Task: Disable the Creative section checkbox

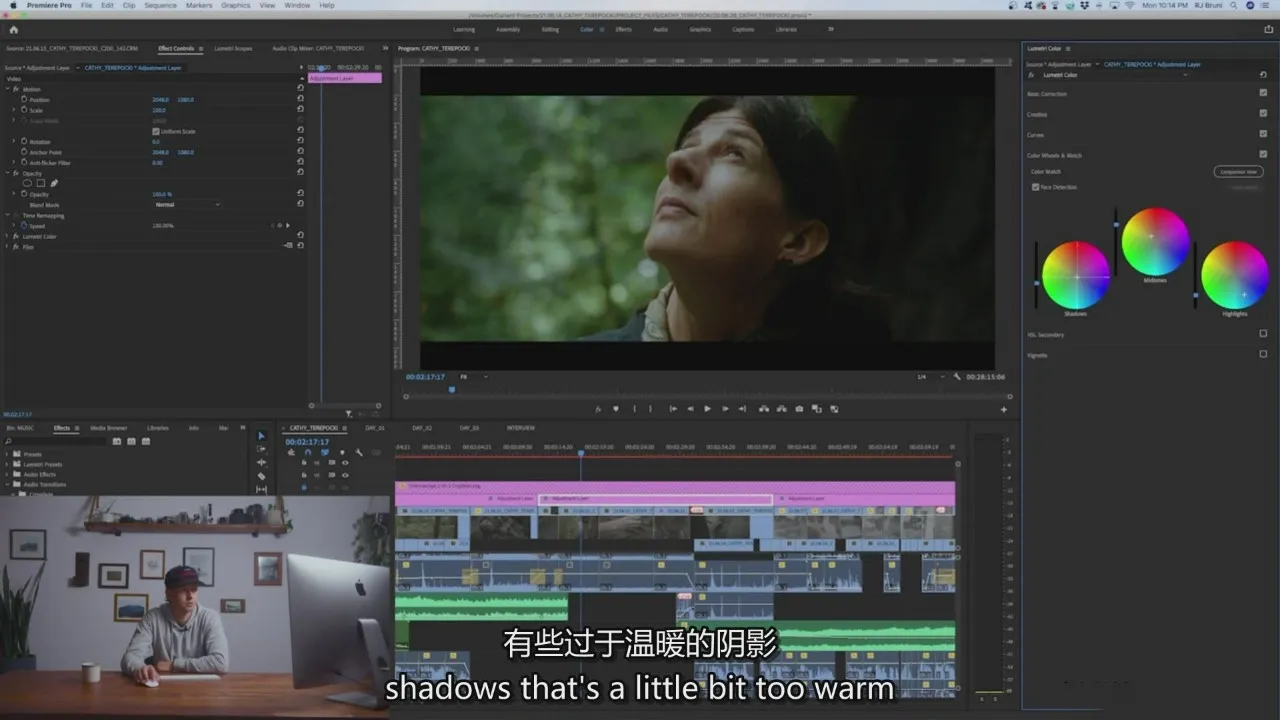Action: (x=1263, y=113)
